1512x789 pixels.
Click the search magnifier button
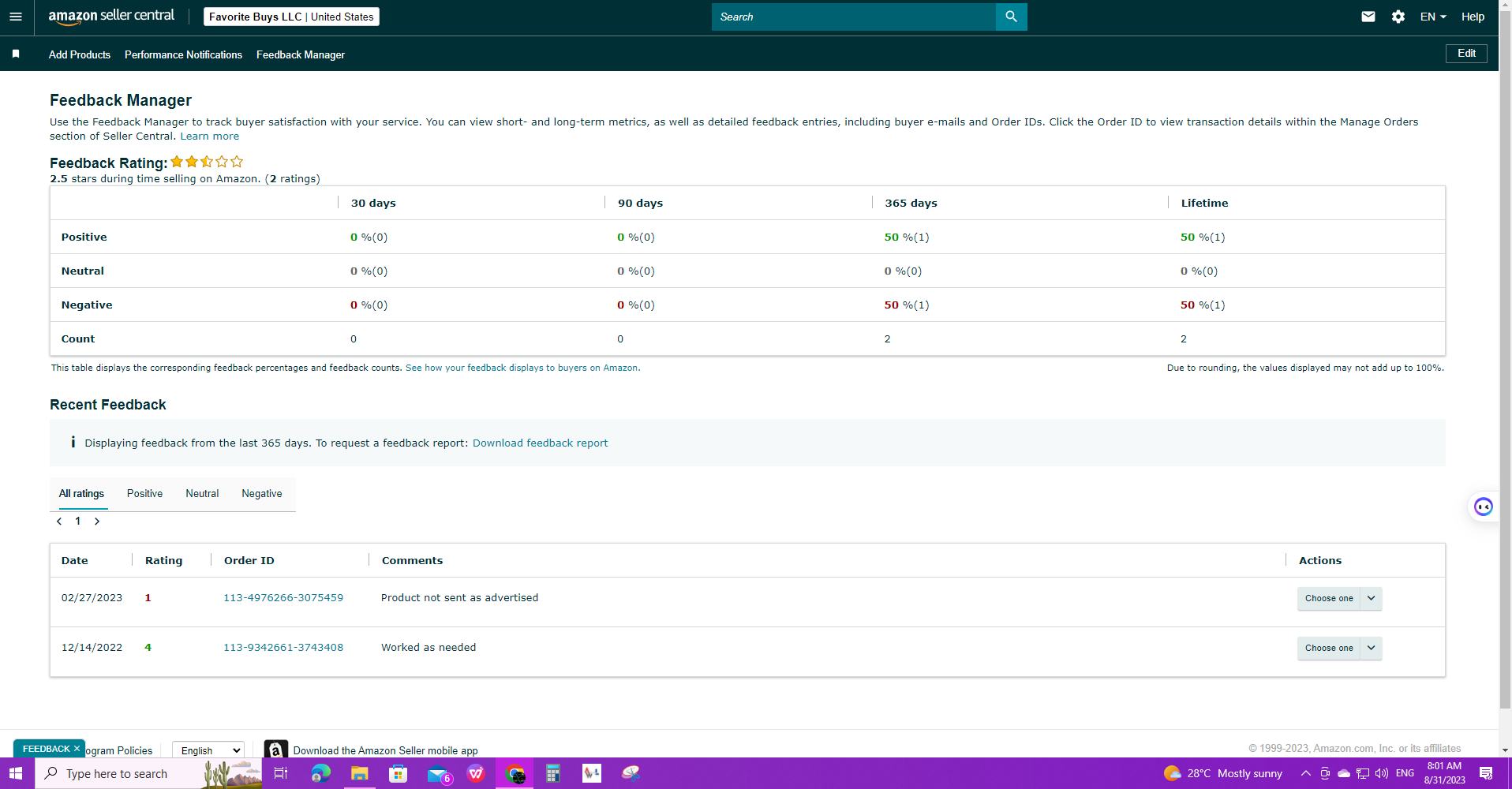pyautogui.click(x=1011, y=17)
